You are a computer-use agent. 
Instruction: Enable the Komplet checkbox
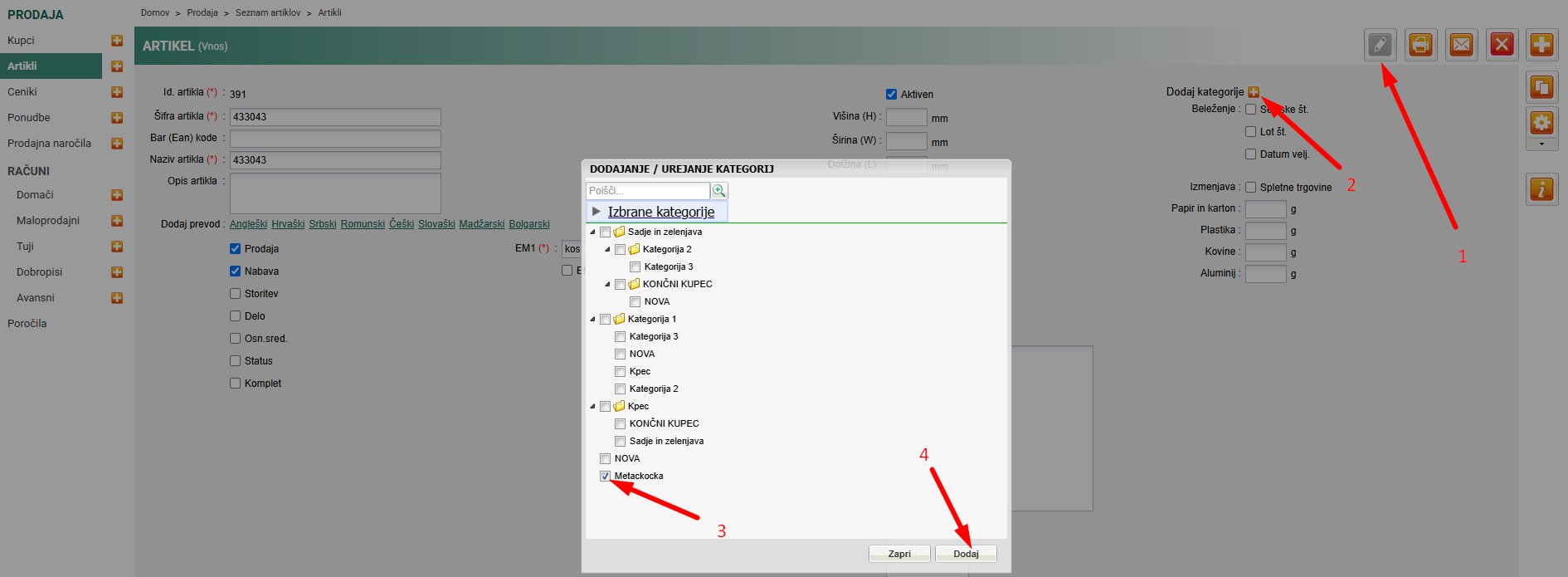235,384
